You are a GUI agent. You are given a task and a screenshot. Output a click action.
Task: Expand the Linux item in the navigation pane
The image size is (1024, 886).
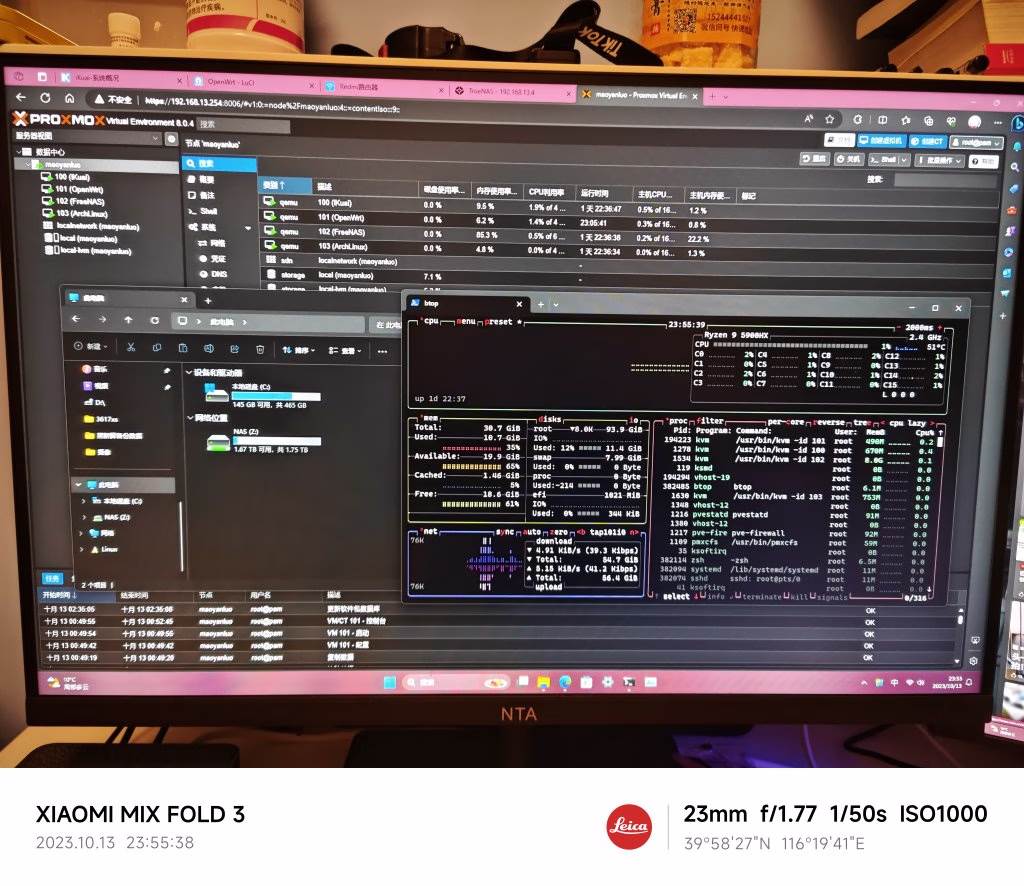[82, 549]
